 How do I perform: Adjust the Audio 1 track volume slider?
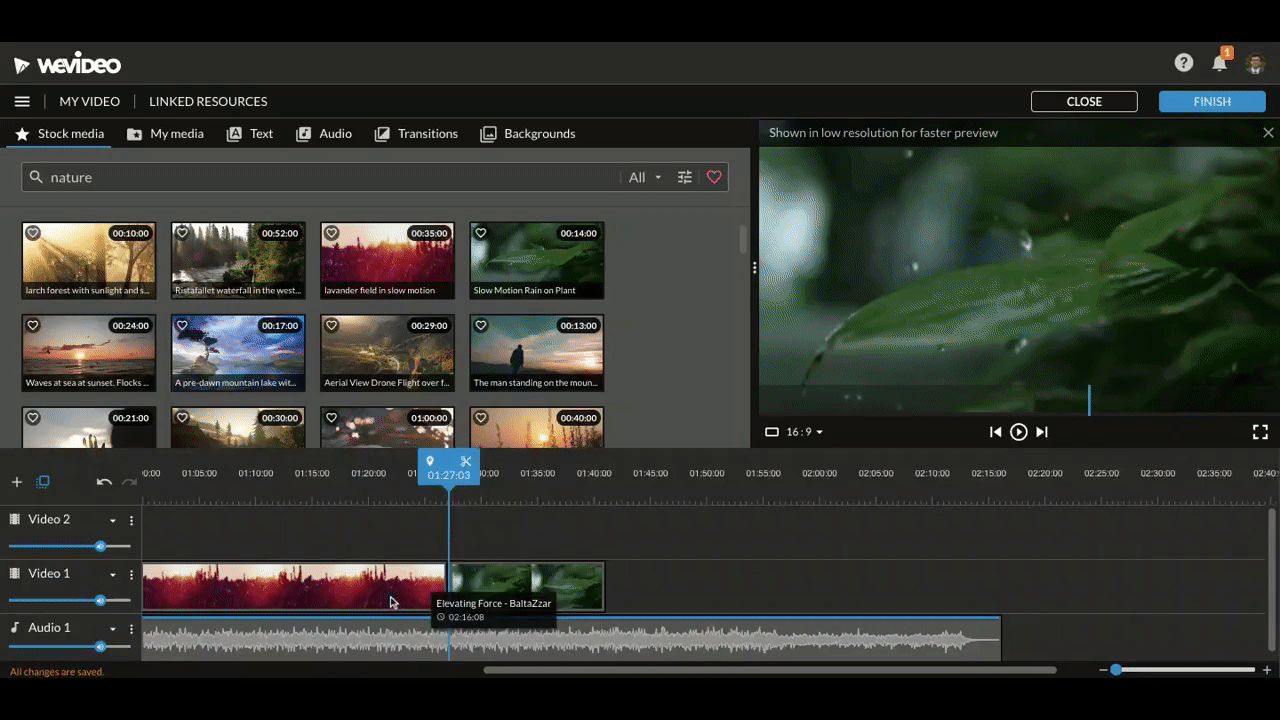click(x=70, y=647)
